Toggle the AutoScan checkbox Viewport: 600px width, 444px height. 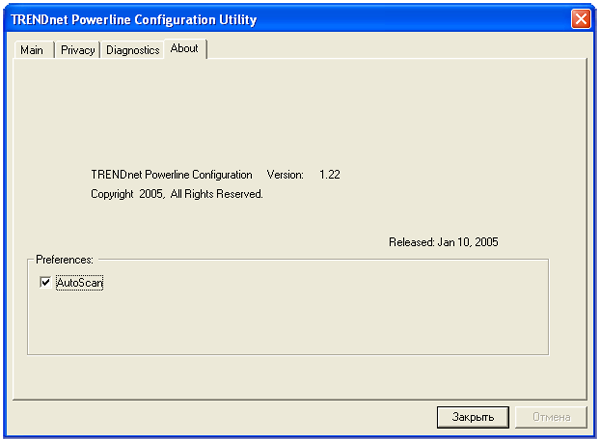tap(45, 283)
